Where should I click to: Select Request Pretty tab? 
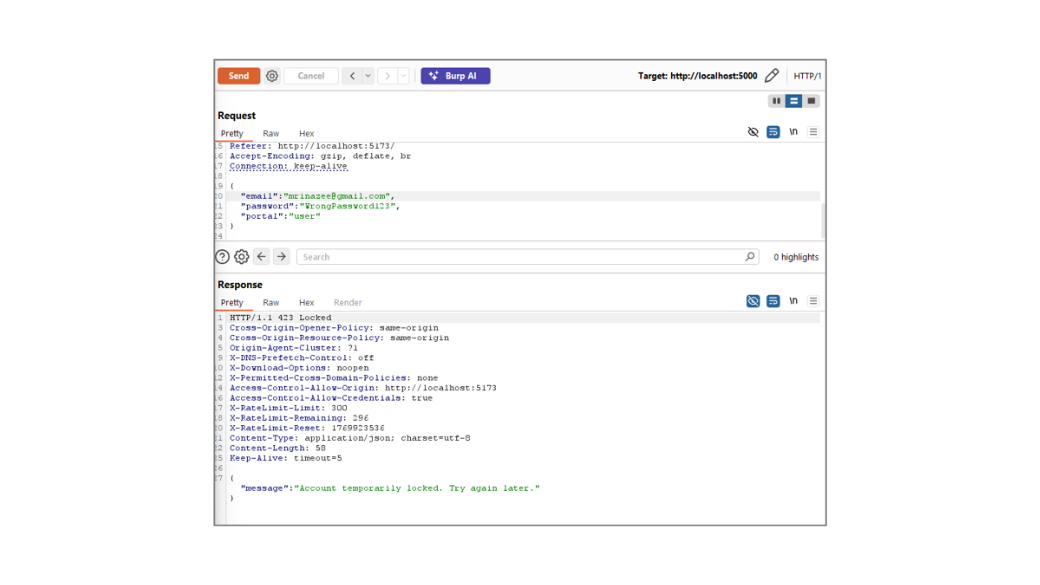[x=232, y=133]
